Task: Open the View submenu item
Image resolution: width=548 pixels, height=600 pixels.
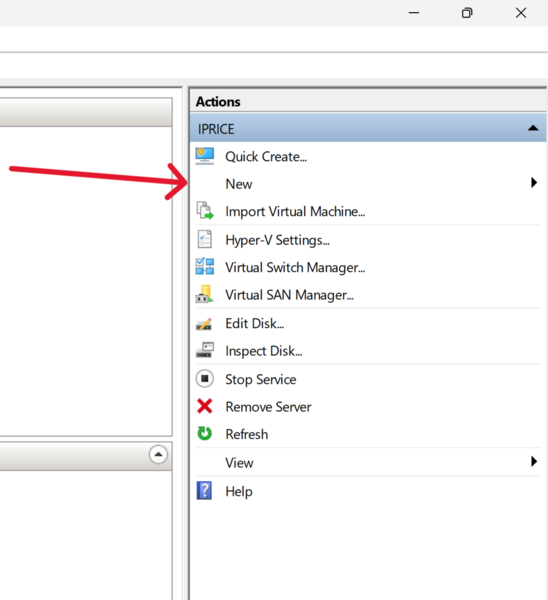Action: tap(239, 463)
